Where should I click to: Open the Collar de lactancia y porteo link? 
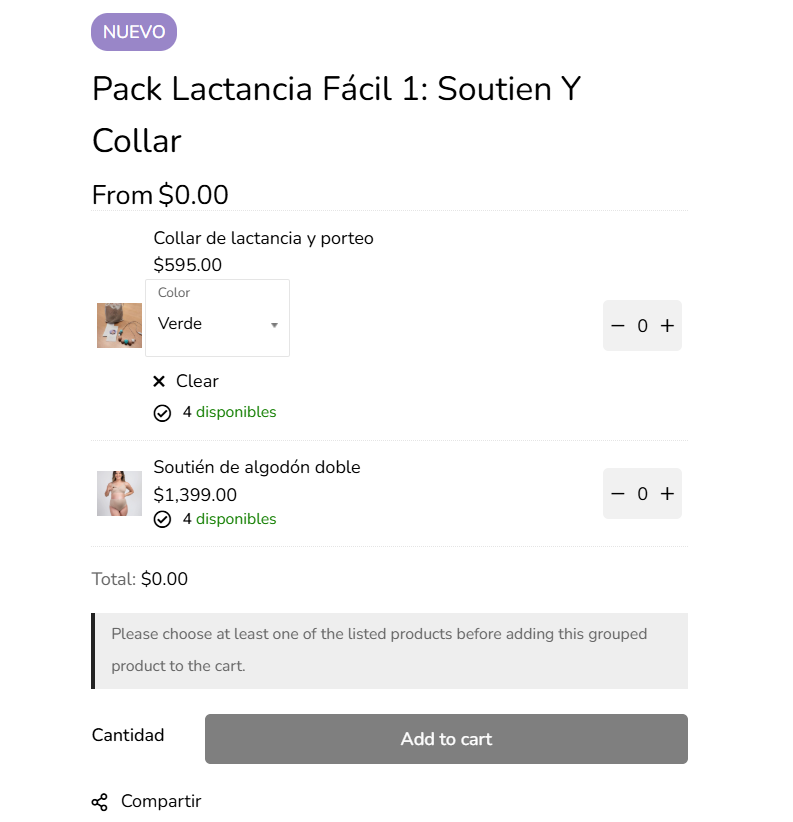pyautogui.click(x=263, y=238)
